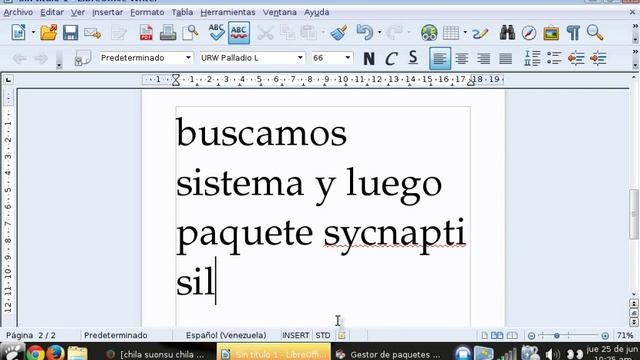Justify the paragraph text
Screen dimensions: 640x360
click(506, 58)
